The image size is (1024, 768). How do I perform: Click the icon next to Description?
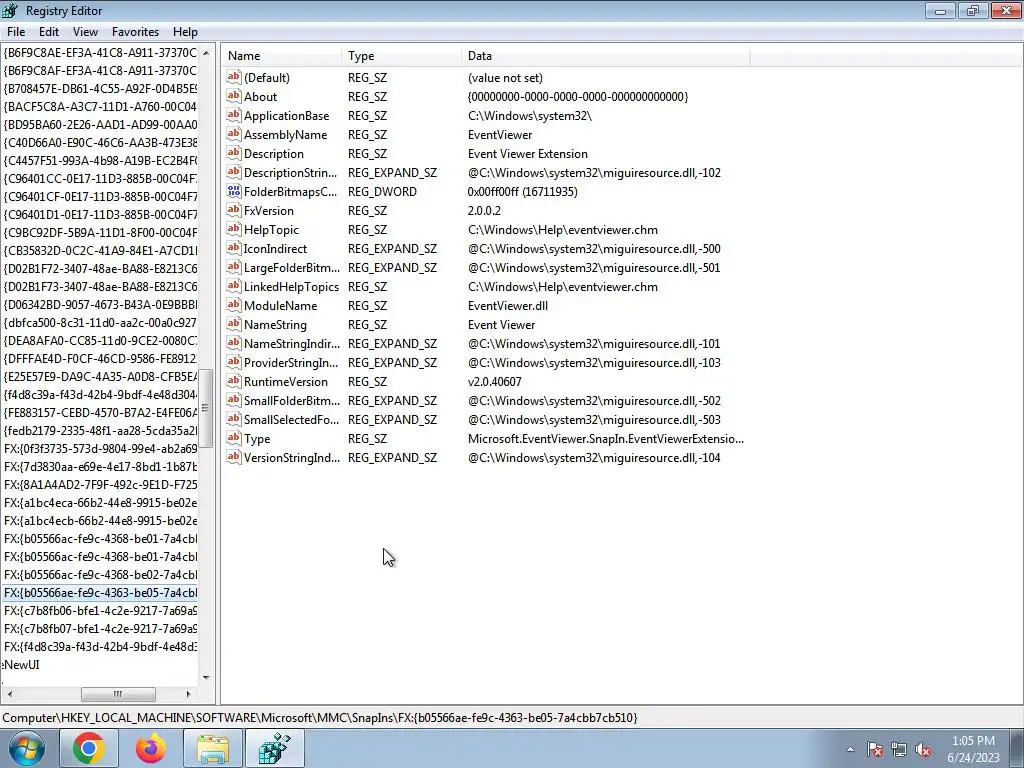pyautogui.click(x=234, y=153)
